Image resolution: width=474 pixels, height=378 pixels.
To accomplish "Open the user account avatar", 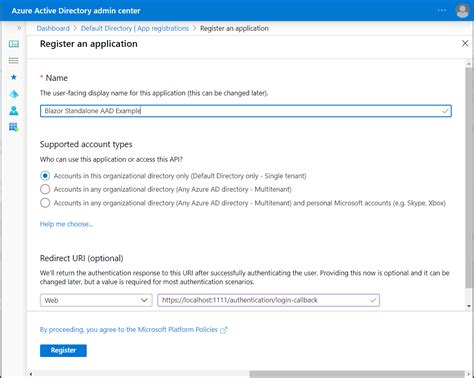I will click(x=462, y=11).
